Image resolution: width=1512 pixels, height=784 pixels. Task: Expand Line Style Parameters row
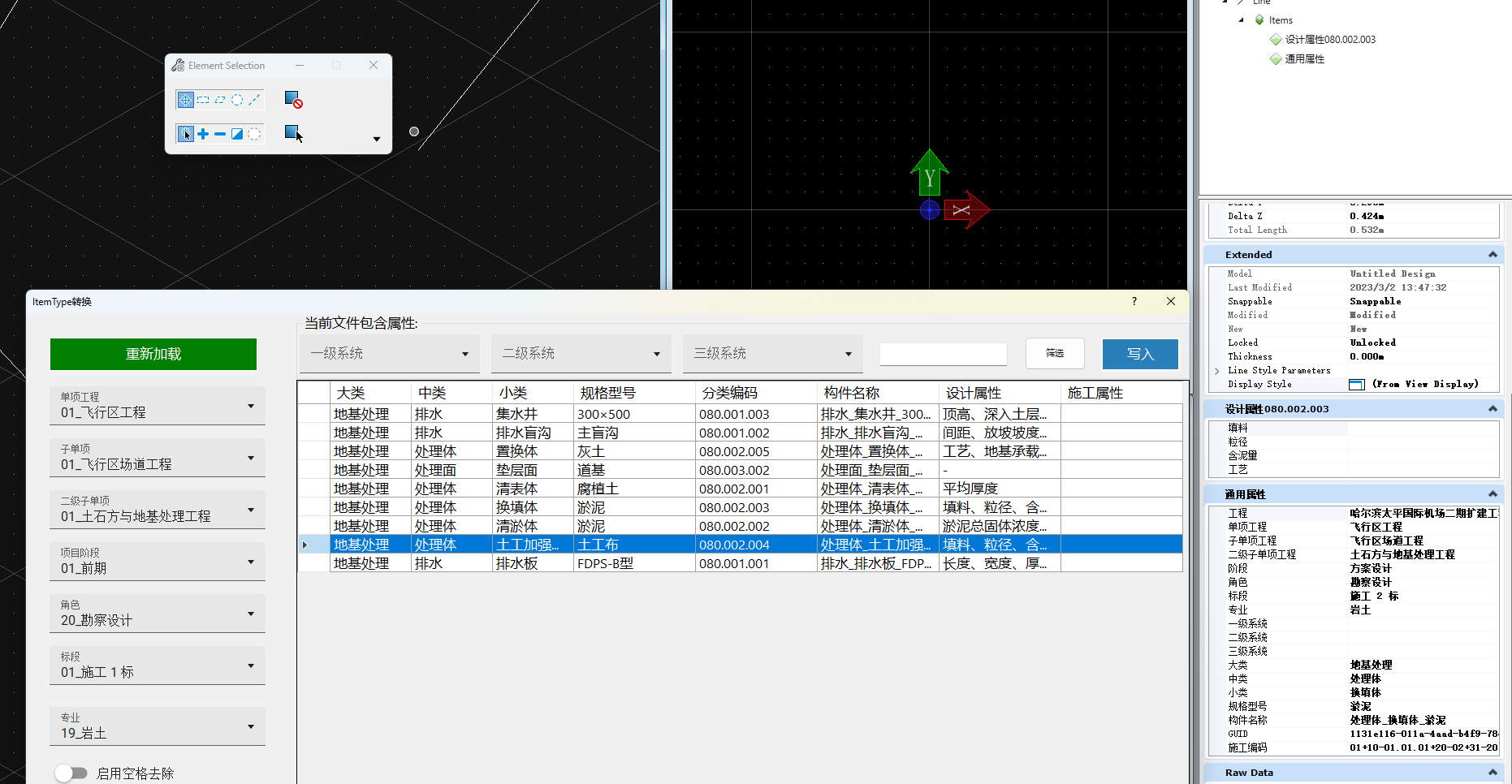coord(1216,371)
